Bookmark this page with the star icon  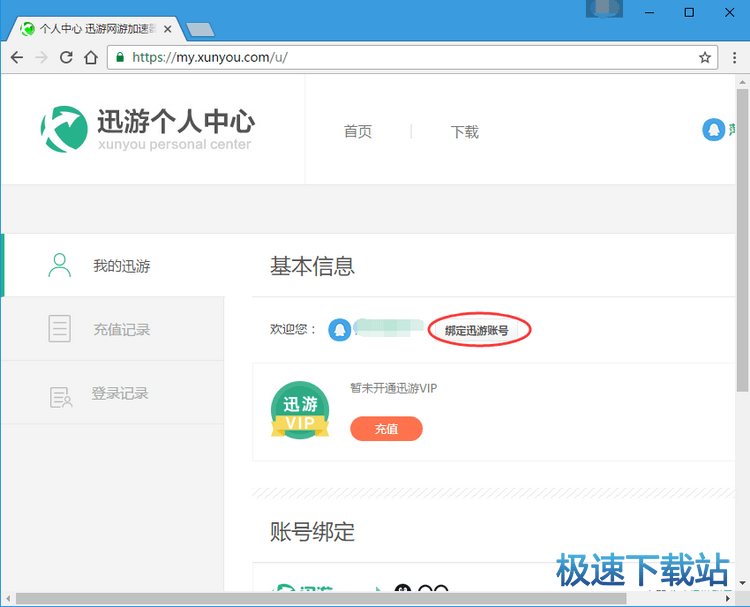point(705,58)
